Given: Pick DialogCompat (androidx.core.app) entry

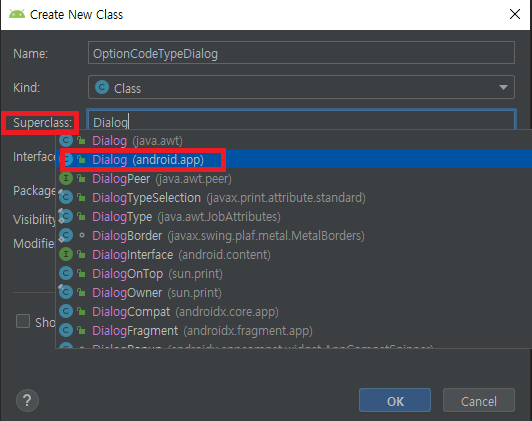Looking at the screenshot, I should point(293,311).
